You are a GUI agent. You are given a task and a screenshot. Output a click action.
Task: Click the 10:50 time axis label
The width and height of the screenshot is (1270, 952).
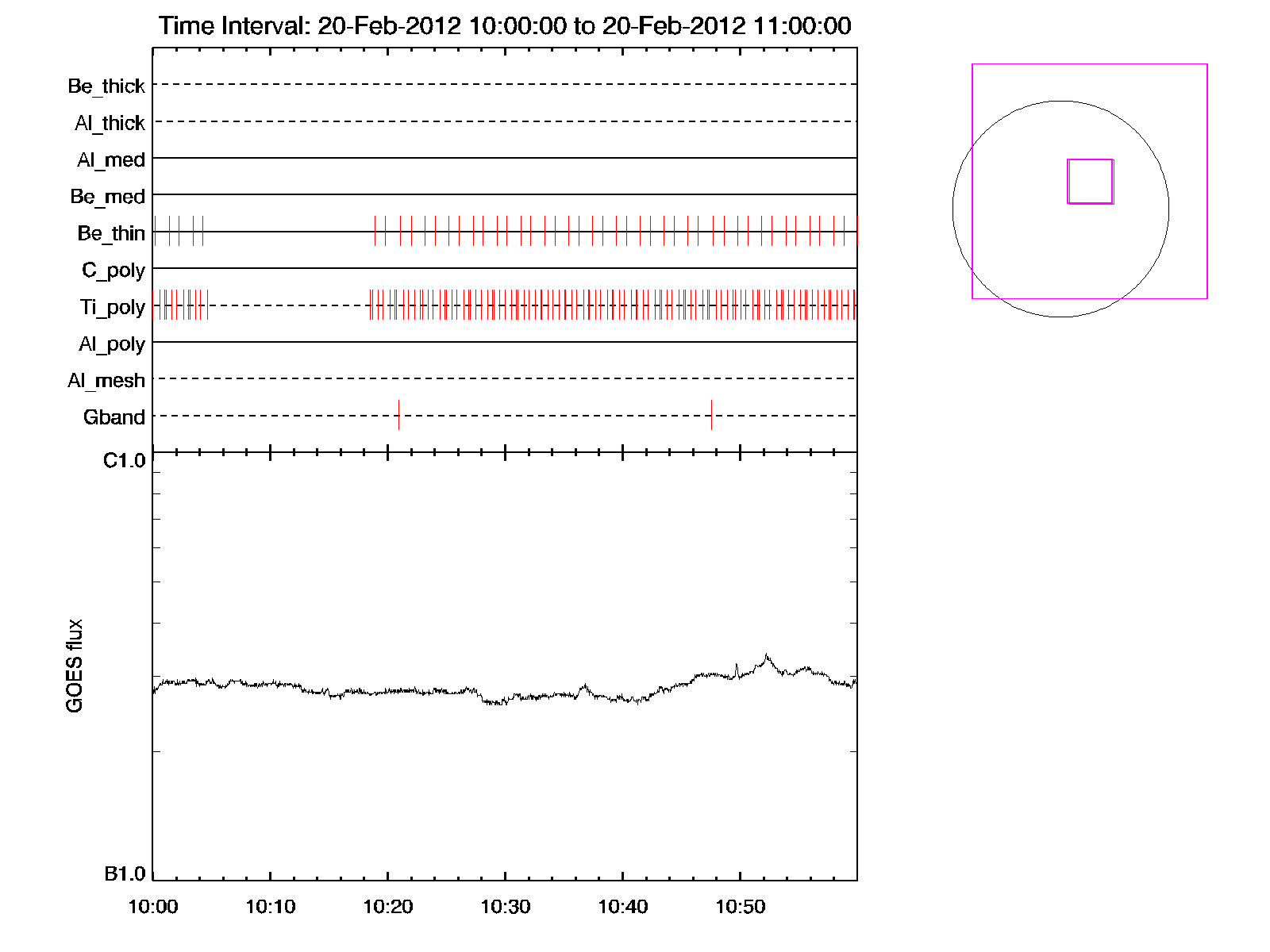point(741,907)
